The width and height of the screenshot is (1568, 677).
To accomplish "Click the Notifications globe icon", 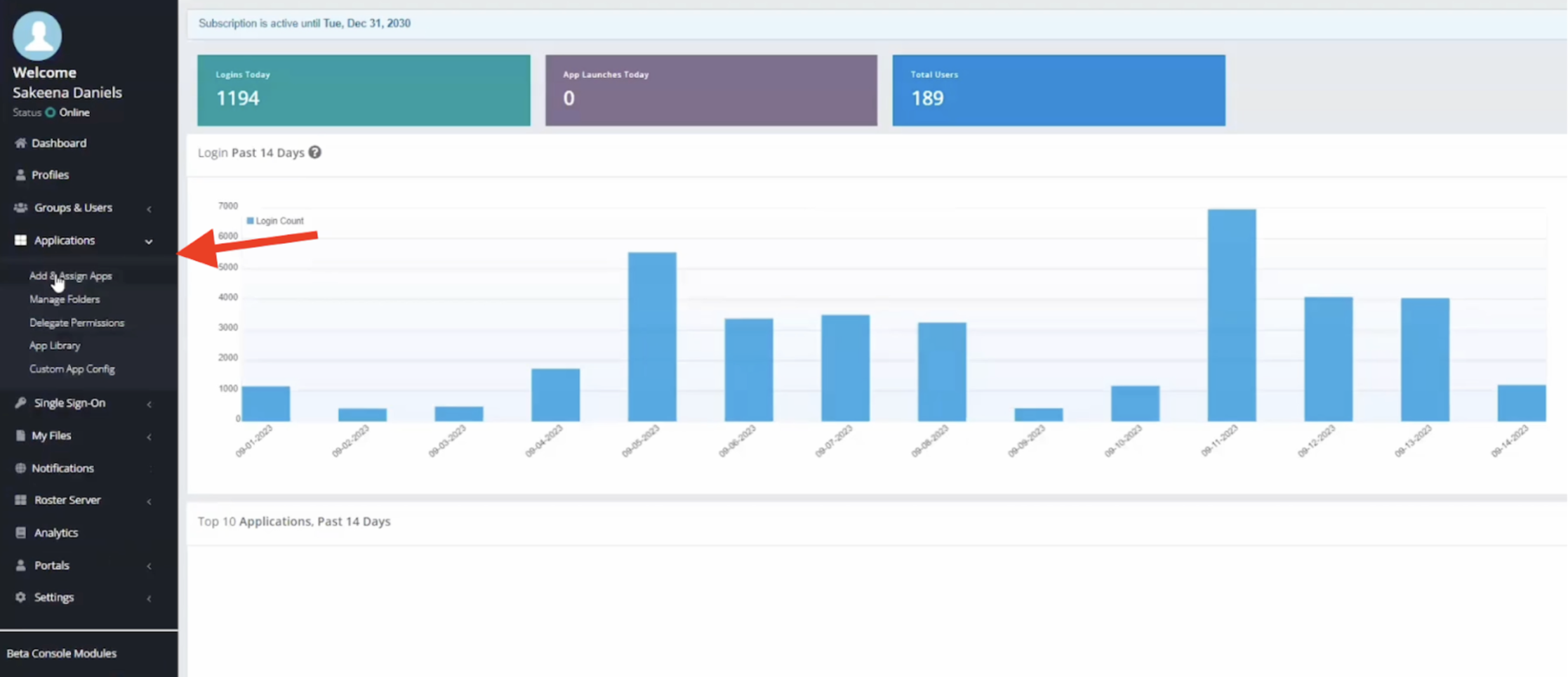I will click(x=20, y=468).
